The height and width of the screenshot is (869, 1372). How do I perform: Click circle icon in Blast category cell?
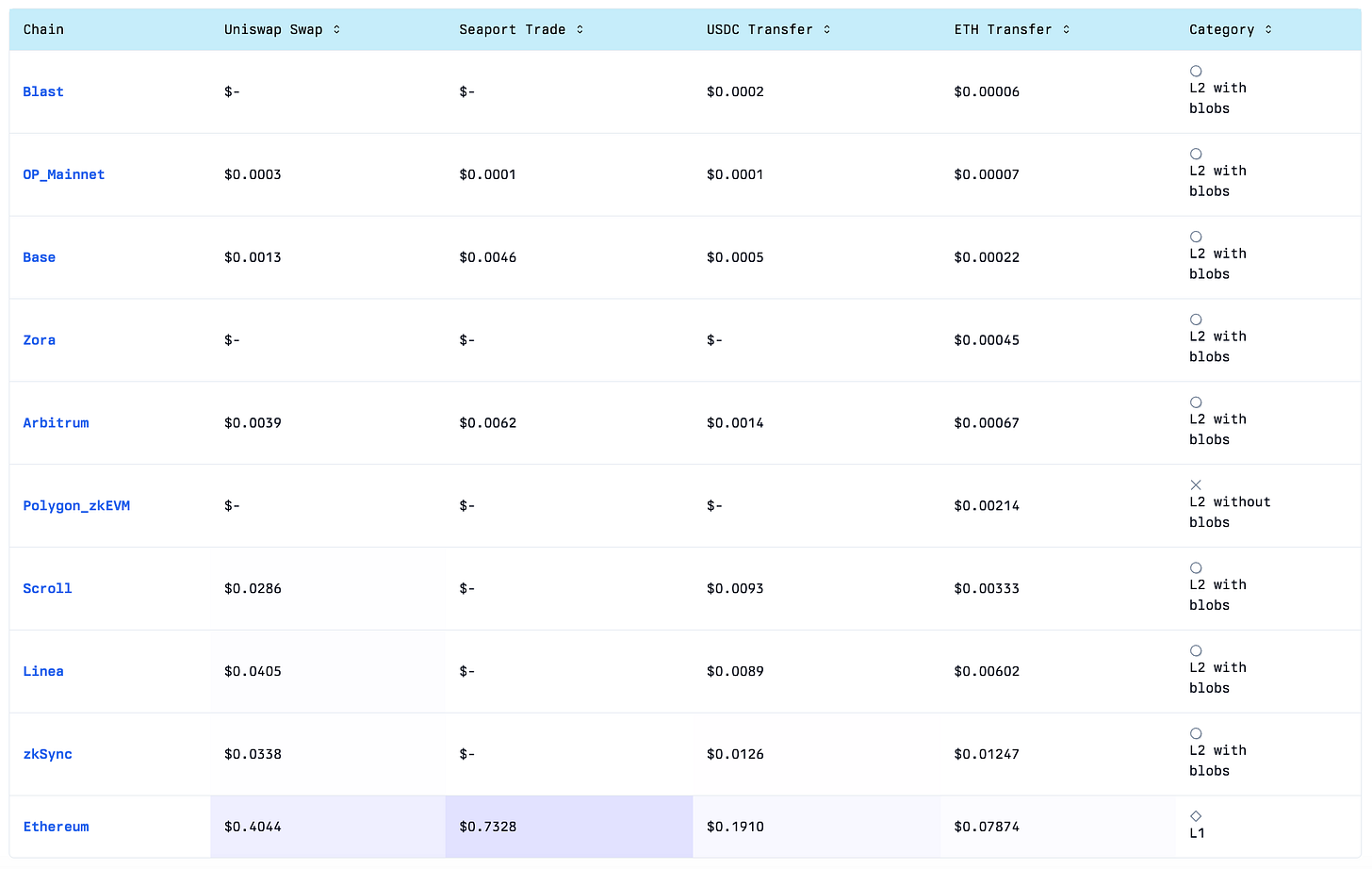pos(1196,72)
